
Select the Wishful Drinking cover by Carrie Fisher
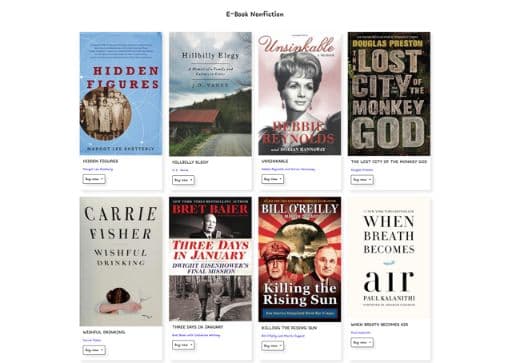[x=121, y=261]
